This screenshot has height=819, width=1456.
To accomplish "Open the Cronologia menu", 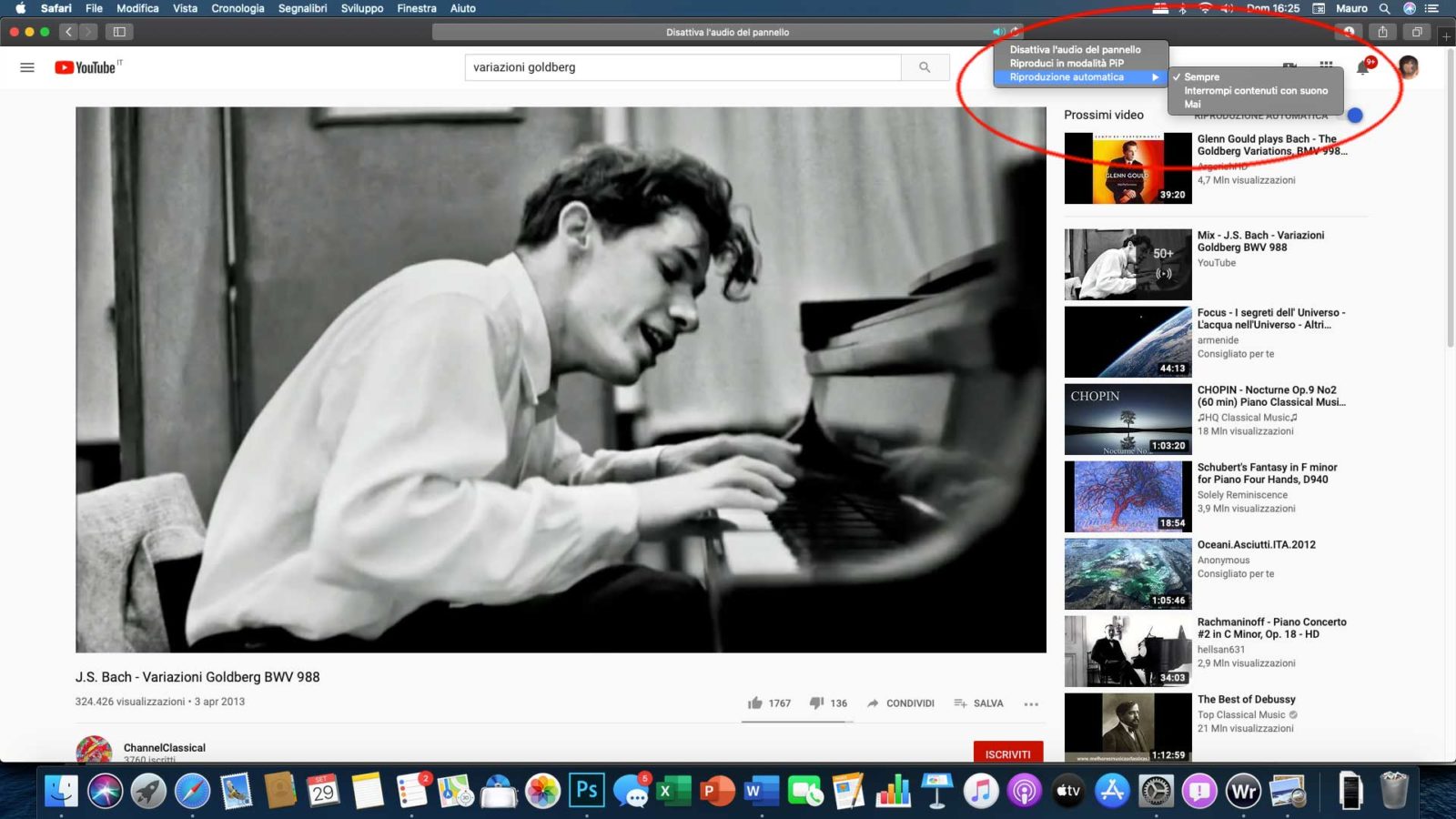I will [x=238, y=8].
